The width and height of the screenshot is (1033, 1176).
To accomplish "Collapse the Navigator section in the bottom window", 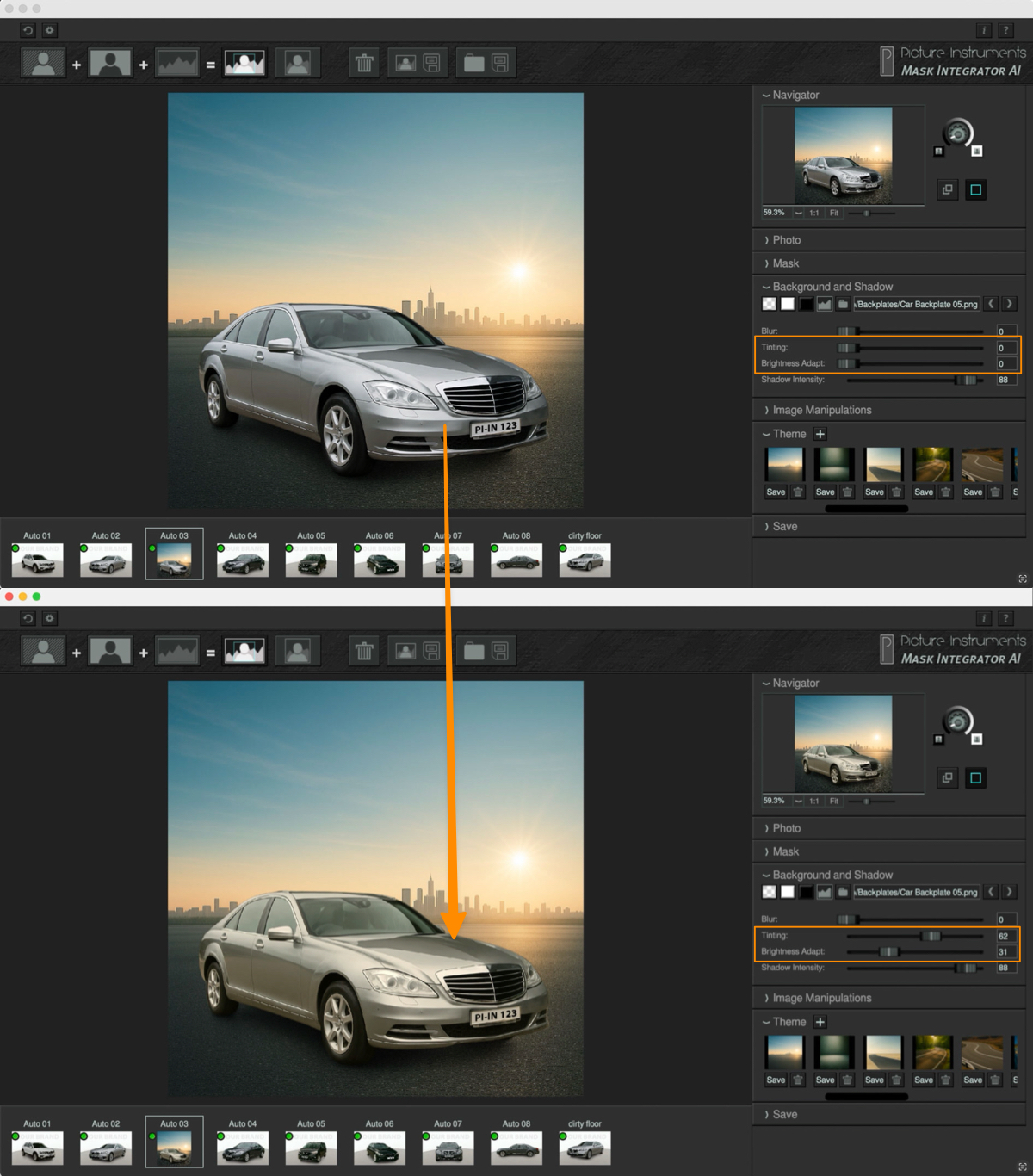I will pos(795,683).
